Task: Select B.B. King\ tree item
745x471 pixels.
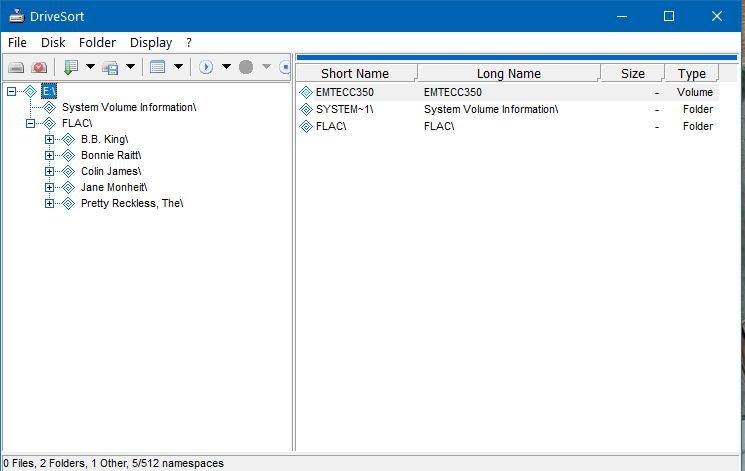Action: coord(105,139)
